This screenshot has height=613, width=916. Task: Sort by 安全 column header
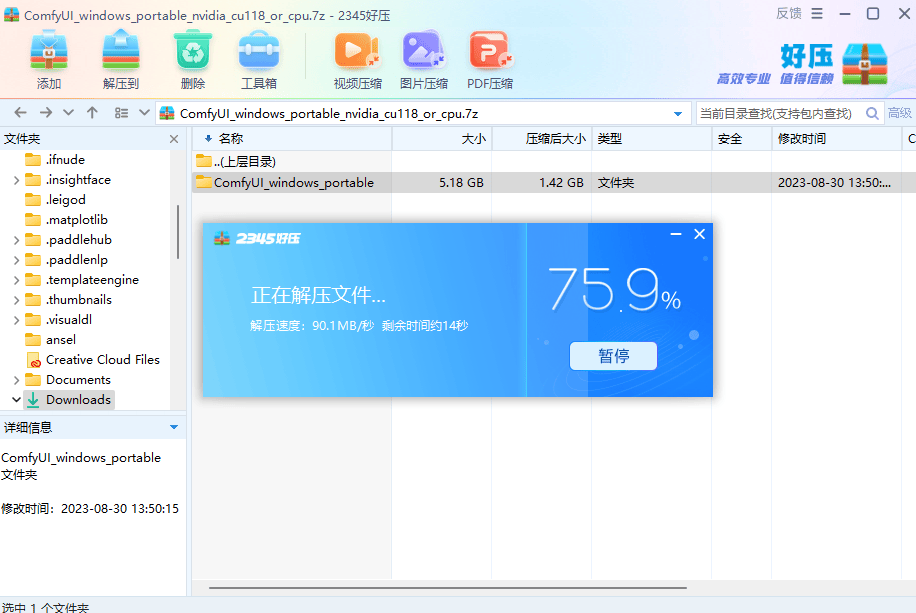point(742,139)
